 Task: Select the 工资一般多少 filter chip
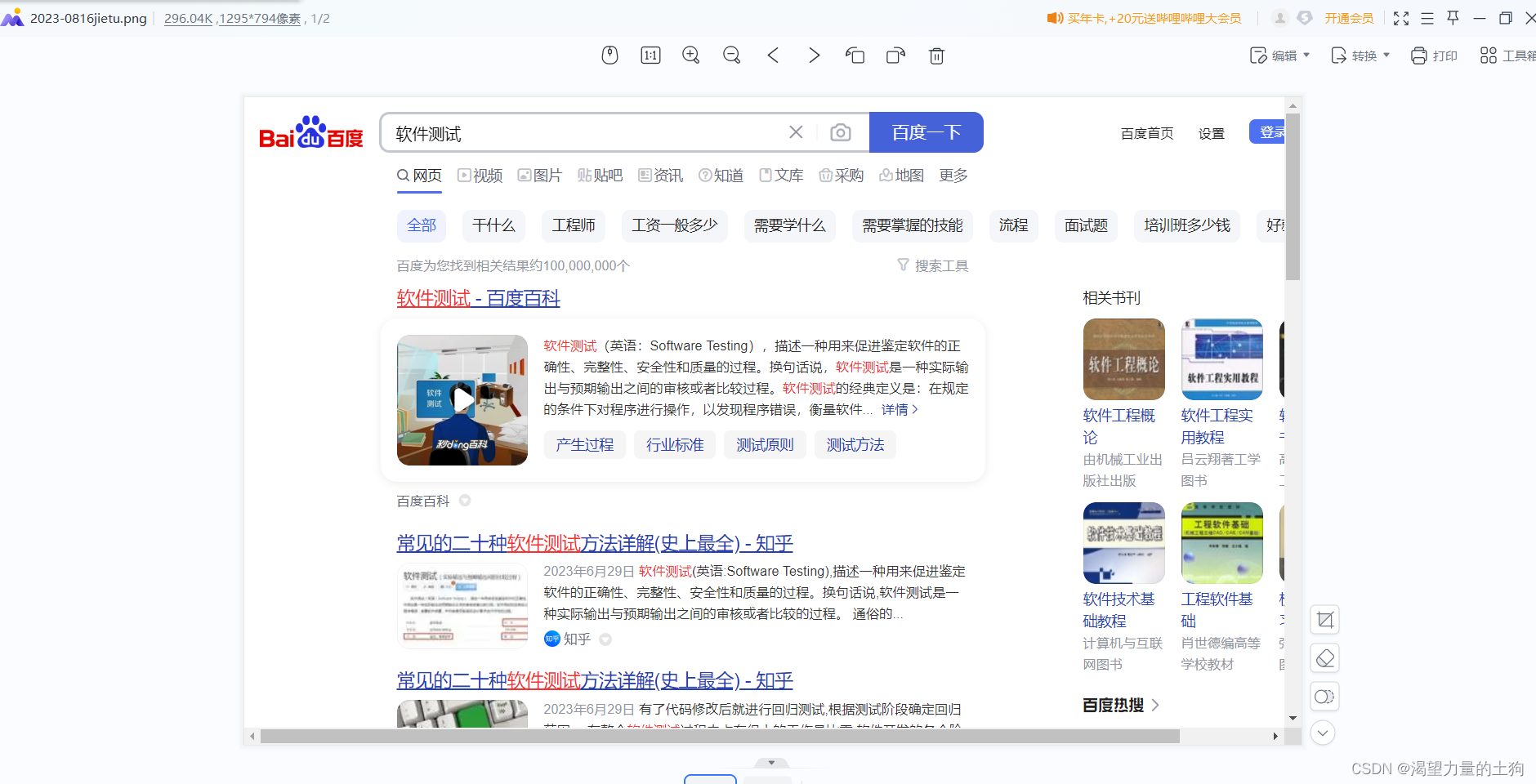click(x=675, y=225)
